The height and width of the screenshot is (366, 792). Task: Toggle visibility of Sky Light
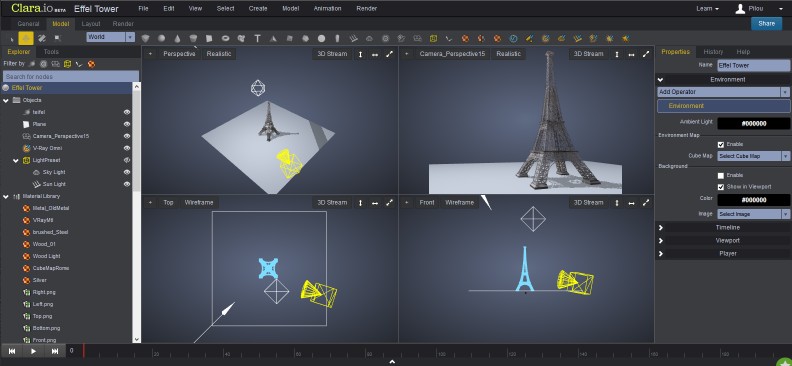click(127, 172)
